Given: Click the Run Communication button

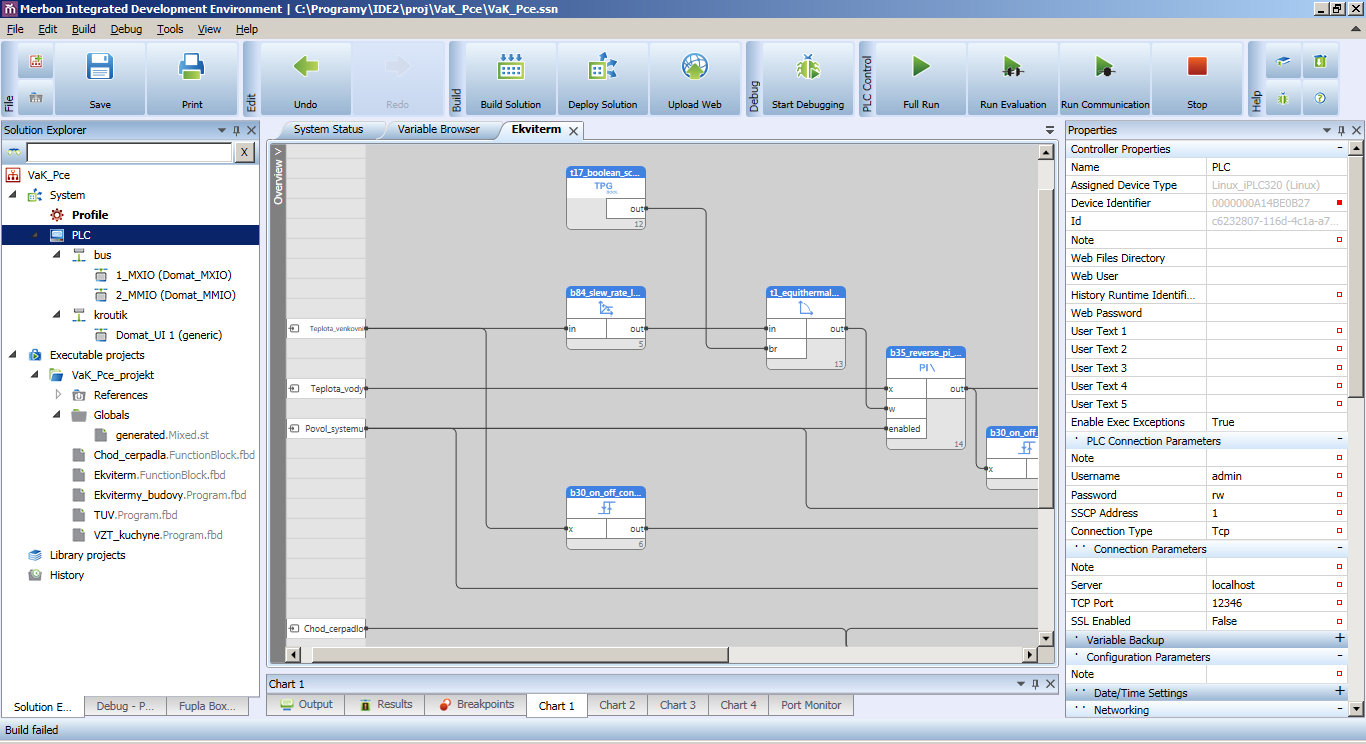Looking at the screenshot, I should 1103,78.
